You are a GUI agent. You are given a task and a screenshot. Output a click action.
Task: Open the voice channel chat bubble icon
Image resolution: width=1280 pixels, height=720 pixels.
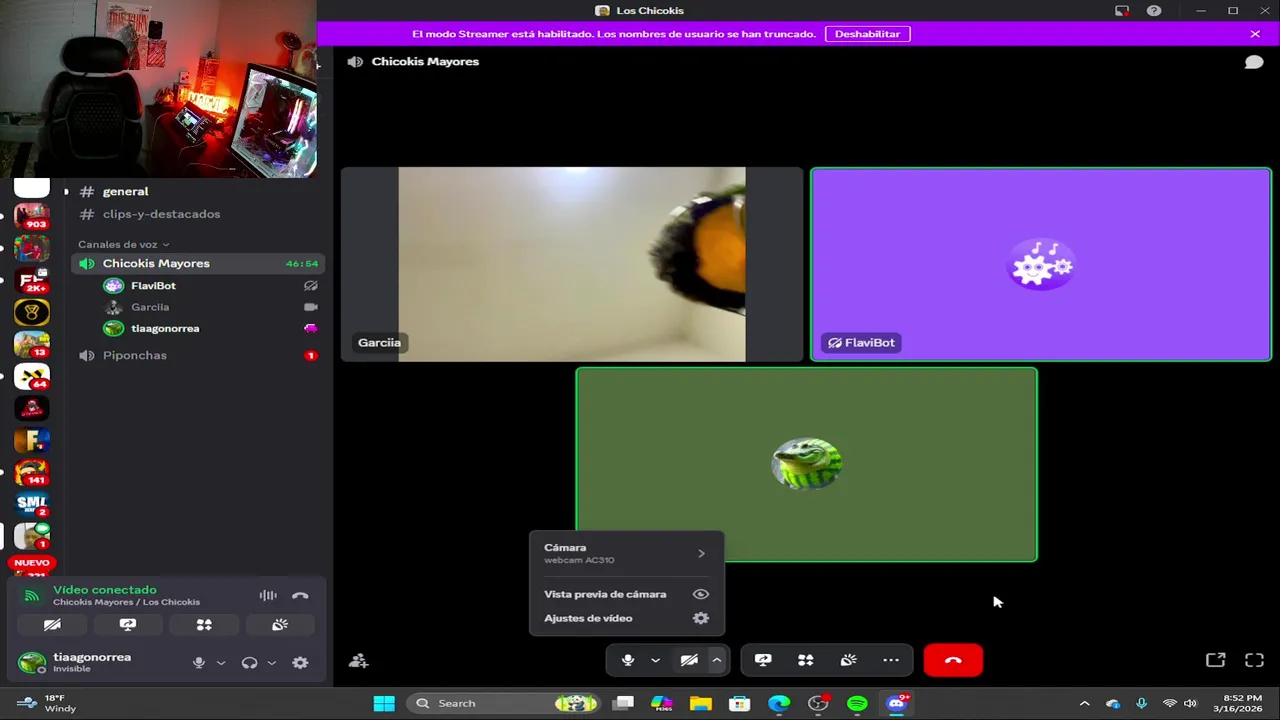coord(1253,62)
